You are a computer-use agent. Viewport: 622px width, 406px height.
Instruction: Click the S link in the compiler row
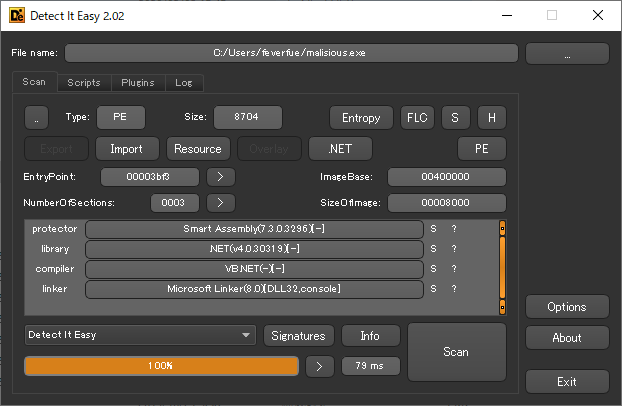[434, 269]
